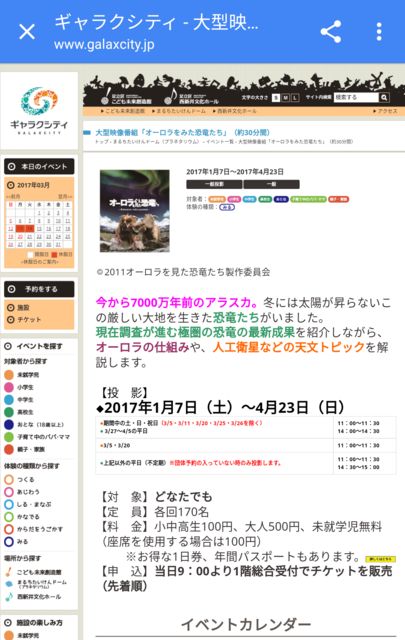Open the アクセス menu item
405x640 pixels.
pos(385,111)
